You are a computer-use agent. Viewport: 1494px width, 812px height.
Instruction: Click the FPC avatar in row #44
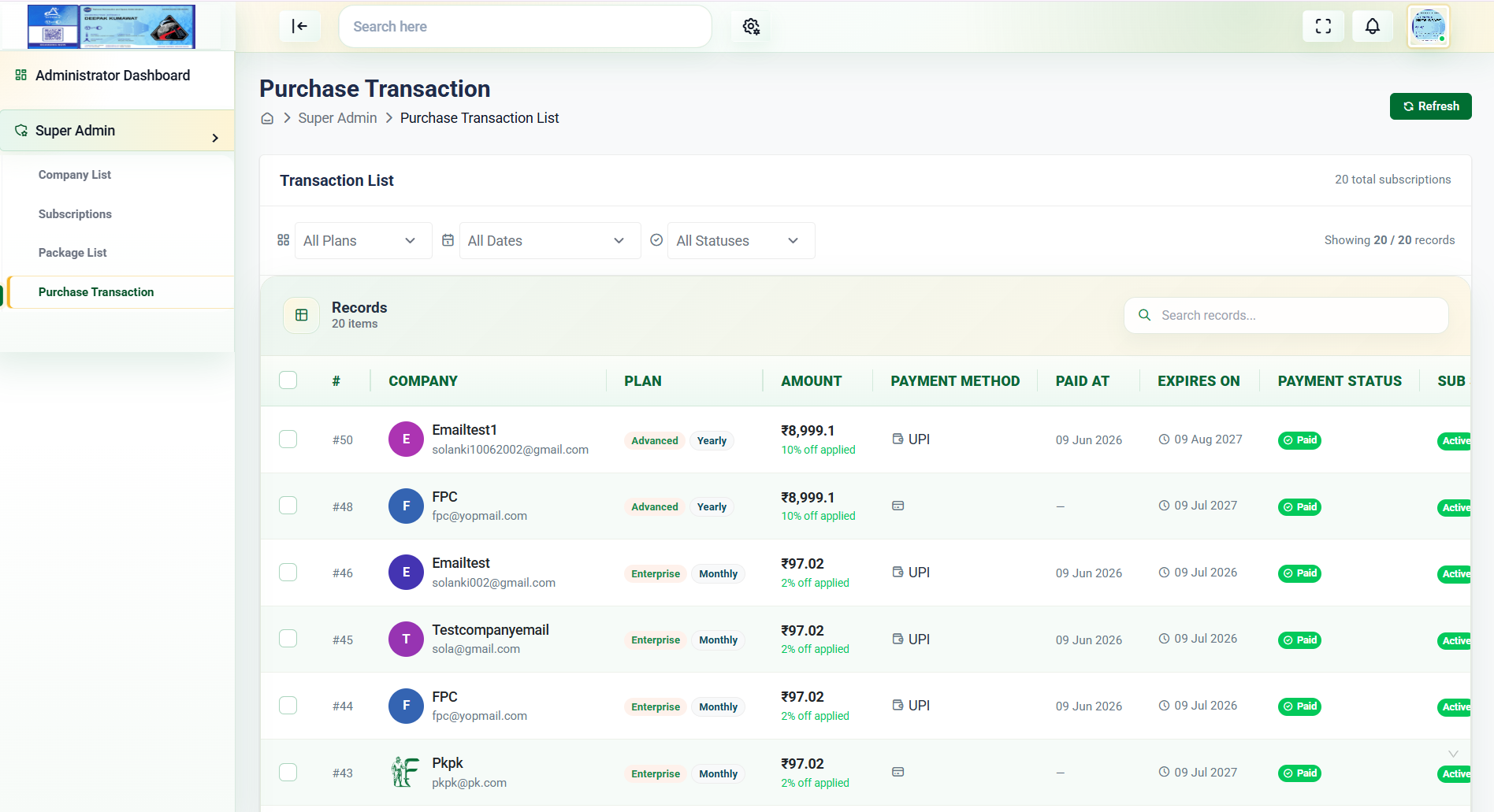coord(406,706)
